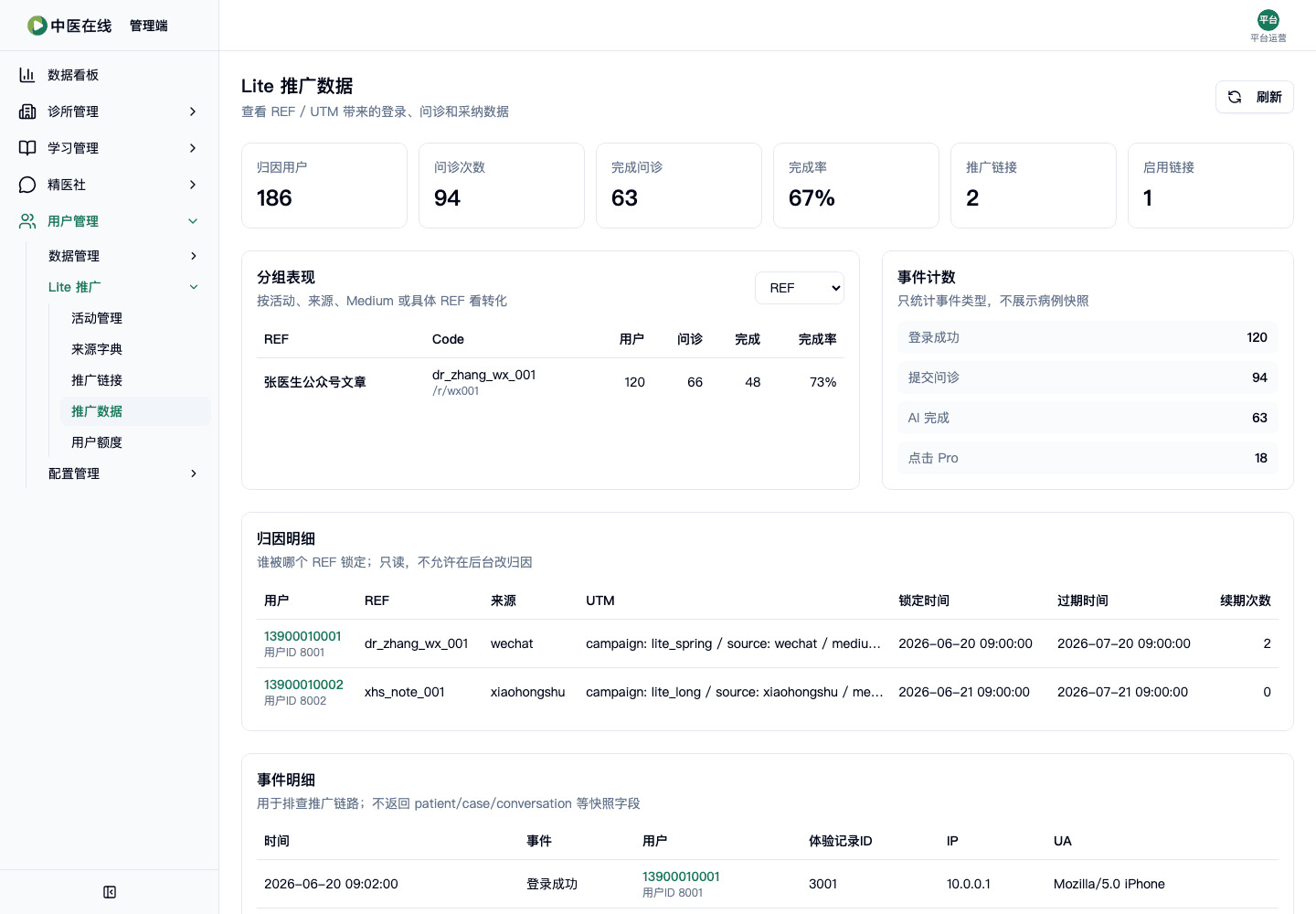Click the 点击 Pro 18 event row
Image resolution: width=1316 pixels, height=914 pixels.
pyautogui.click(x=1088, y=458)
